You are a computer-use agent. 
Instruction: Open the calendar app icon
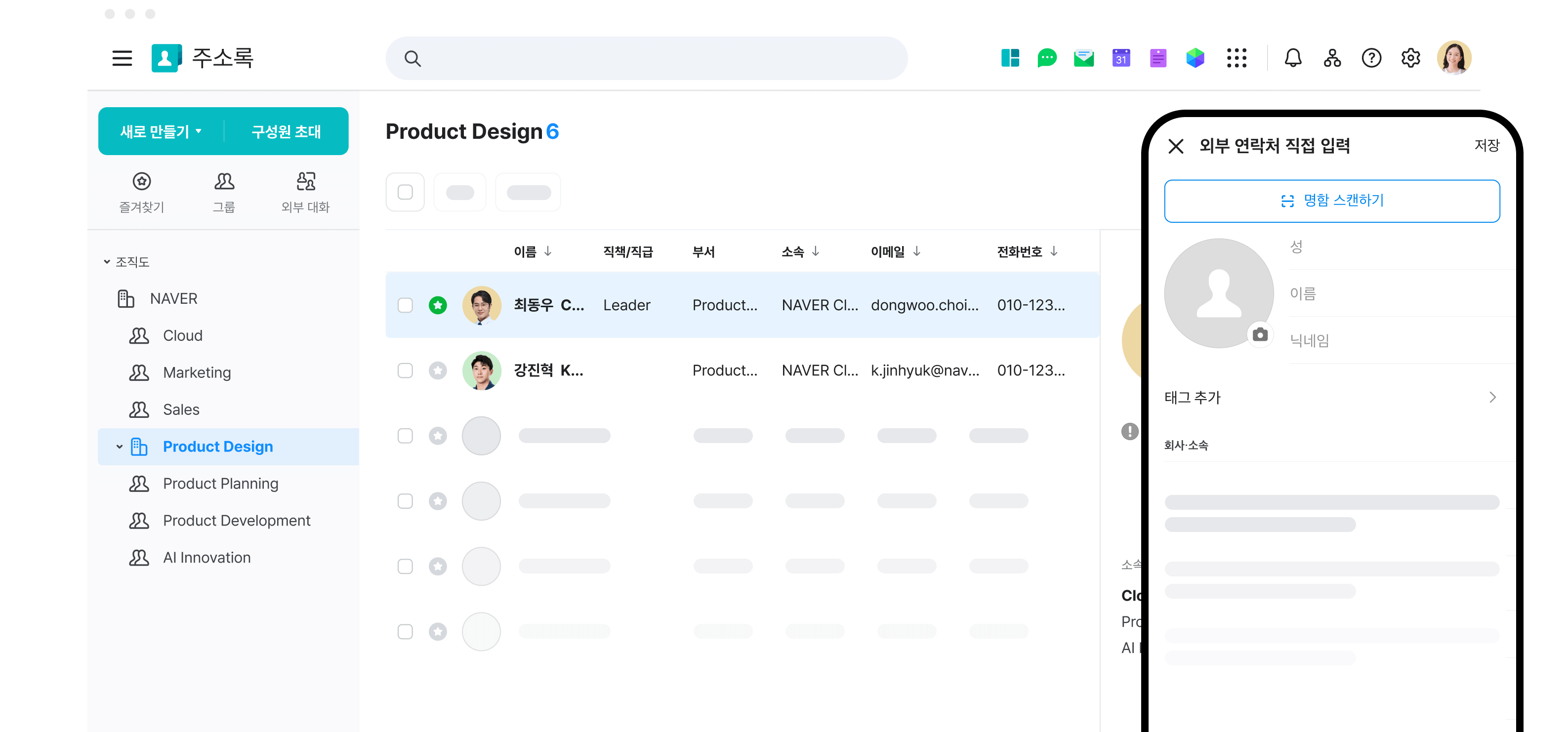pyautogui.click(x=1120, y=58)
